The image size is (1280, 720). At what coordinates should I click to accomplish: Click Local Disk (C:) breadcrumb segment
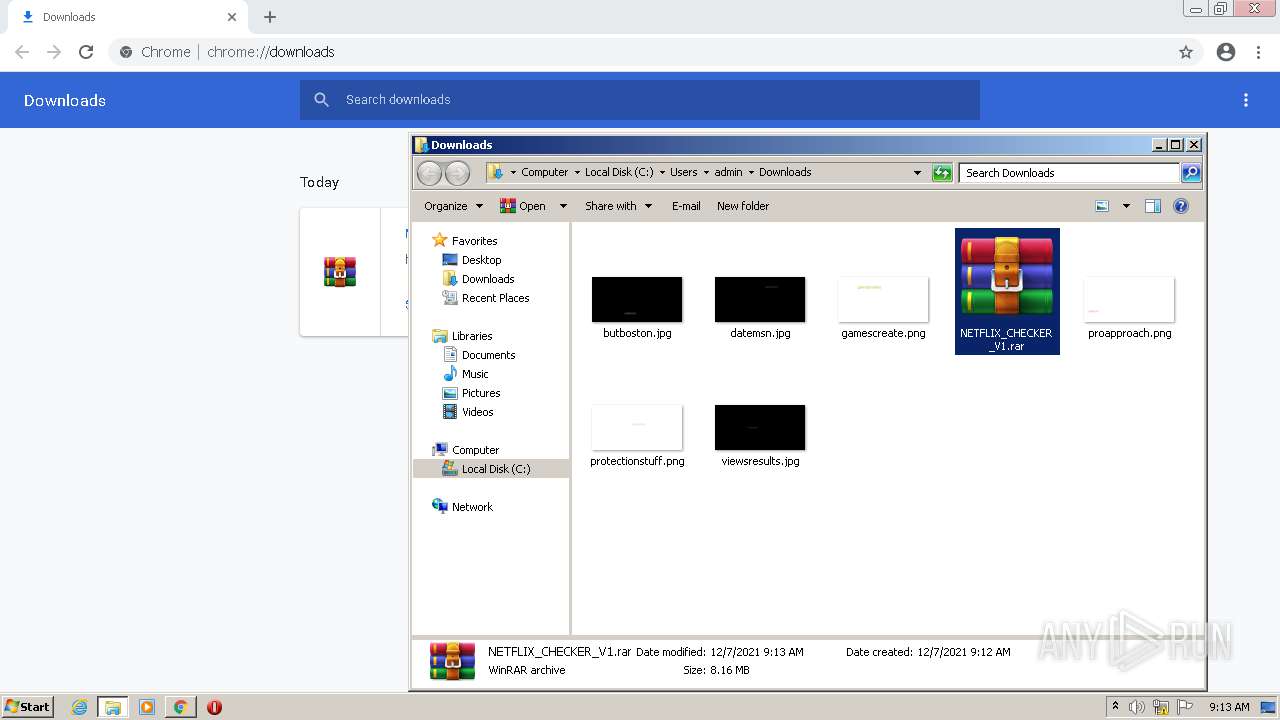tap(619, 172)
